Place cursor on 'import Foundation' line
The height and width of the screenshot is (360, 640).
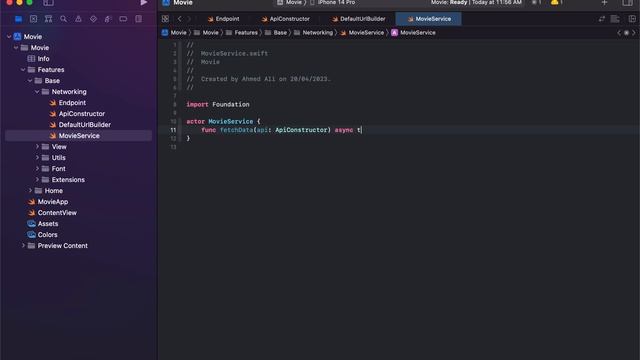click(218, 104)
